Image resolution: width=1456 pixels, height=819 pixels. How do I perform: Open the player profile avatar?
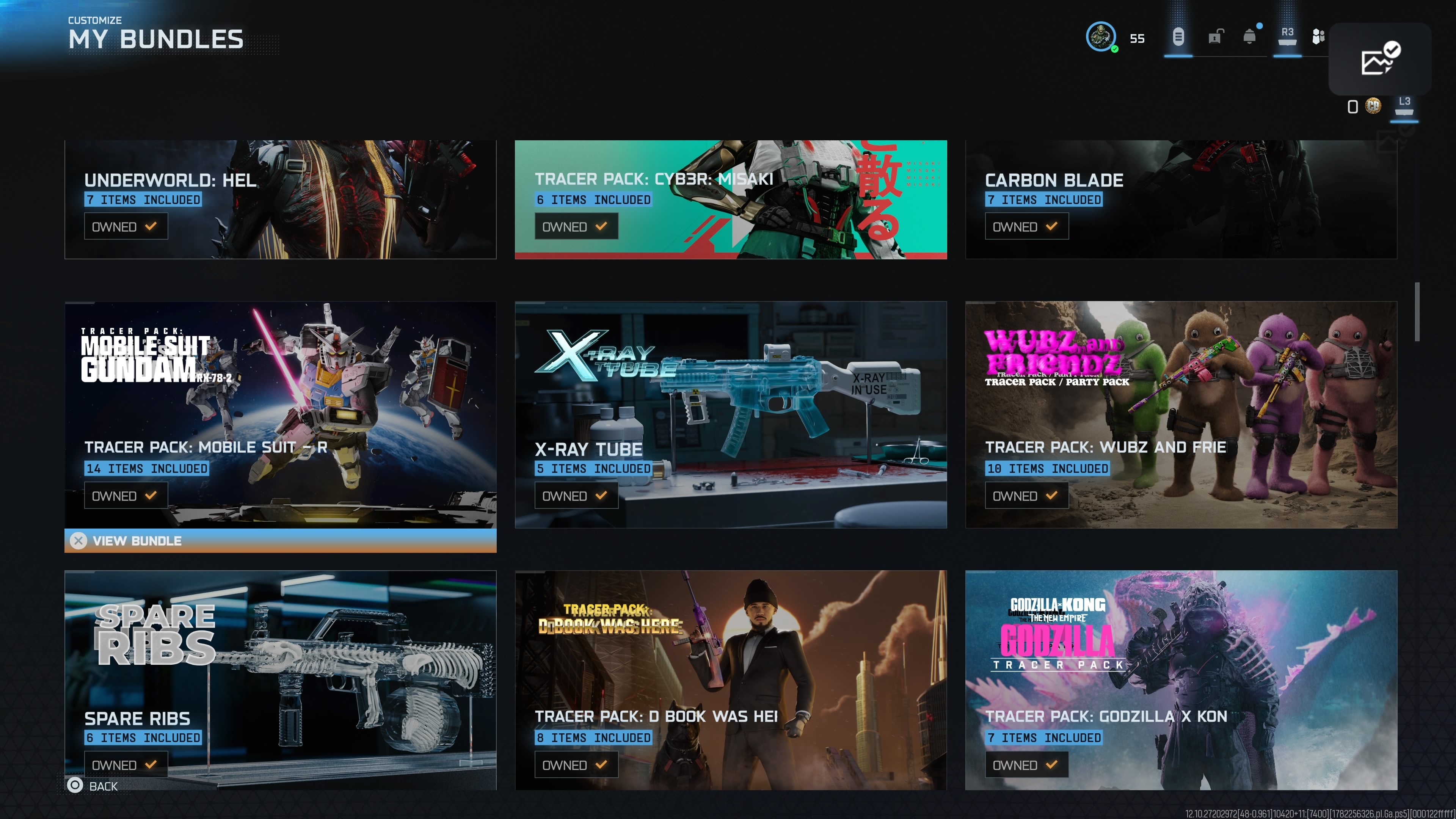1100,37
